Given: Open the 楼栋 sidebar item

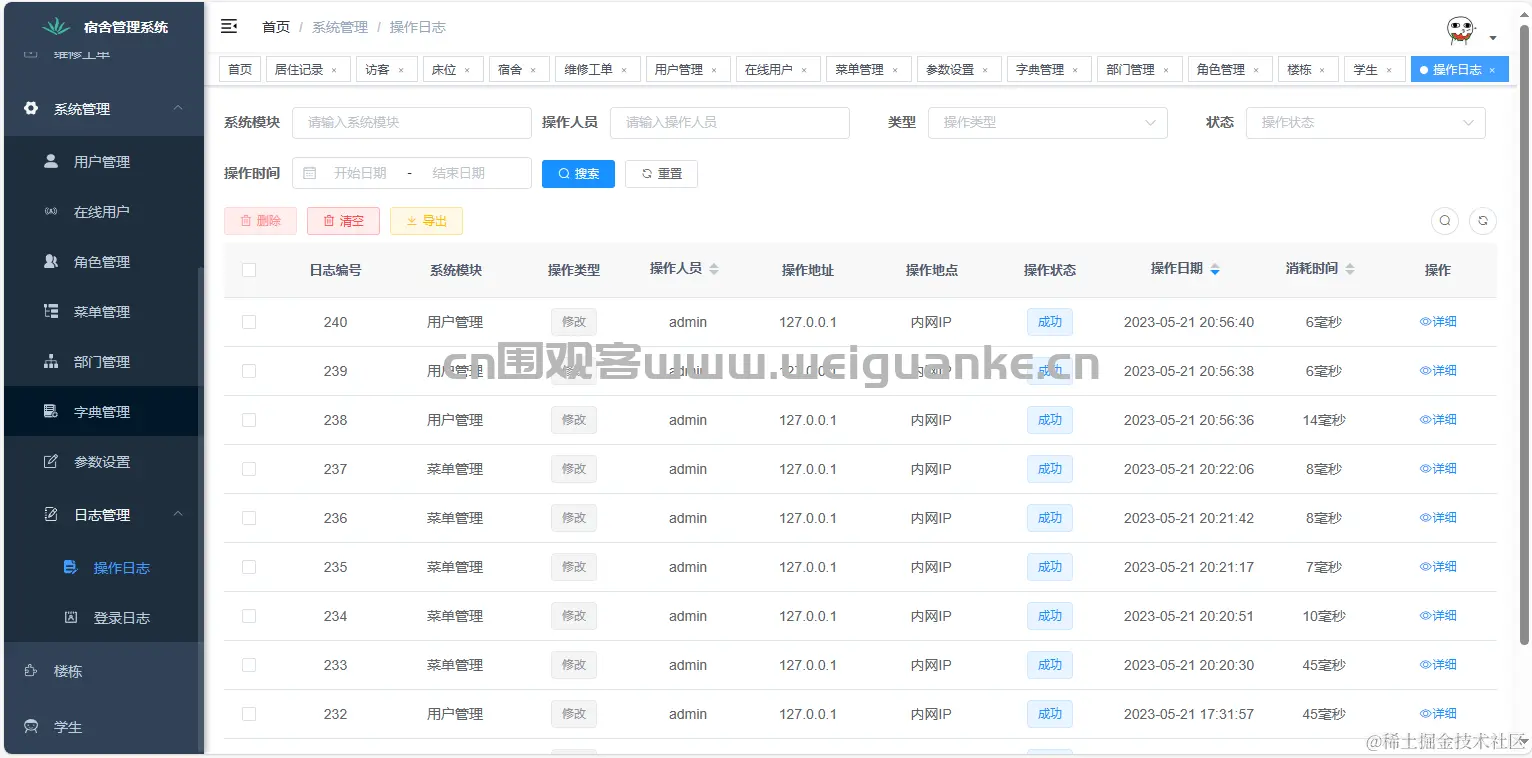Looking at the screenshot, I should click(102, 671).
